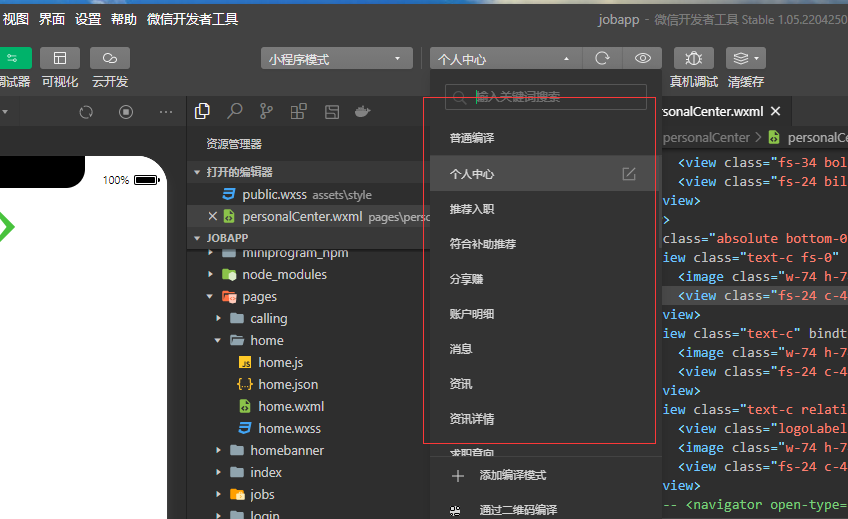Image resolution: width=848 pixels, height=519 pixels.
Task: Click 添加编译模式 button
Action: [546, 475]
